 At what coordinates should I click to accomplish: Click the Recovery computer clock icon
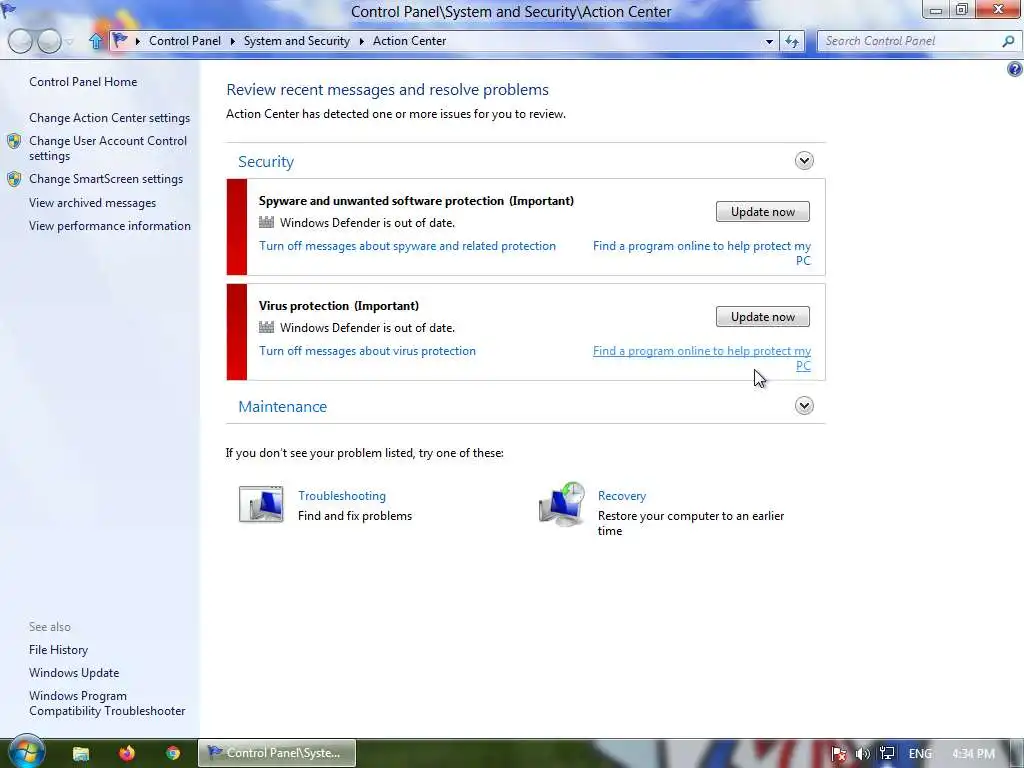(562, 504)
